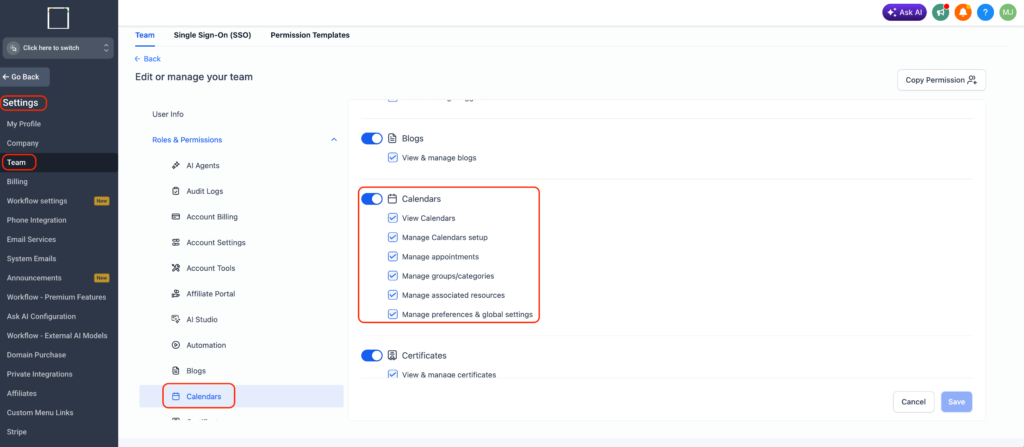Screen dimensions: 1024x447
Task: Uncheck View & manage certificates
Action: tap(392, 374)
